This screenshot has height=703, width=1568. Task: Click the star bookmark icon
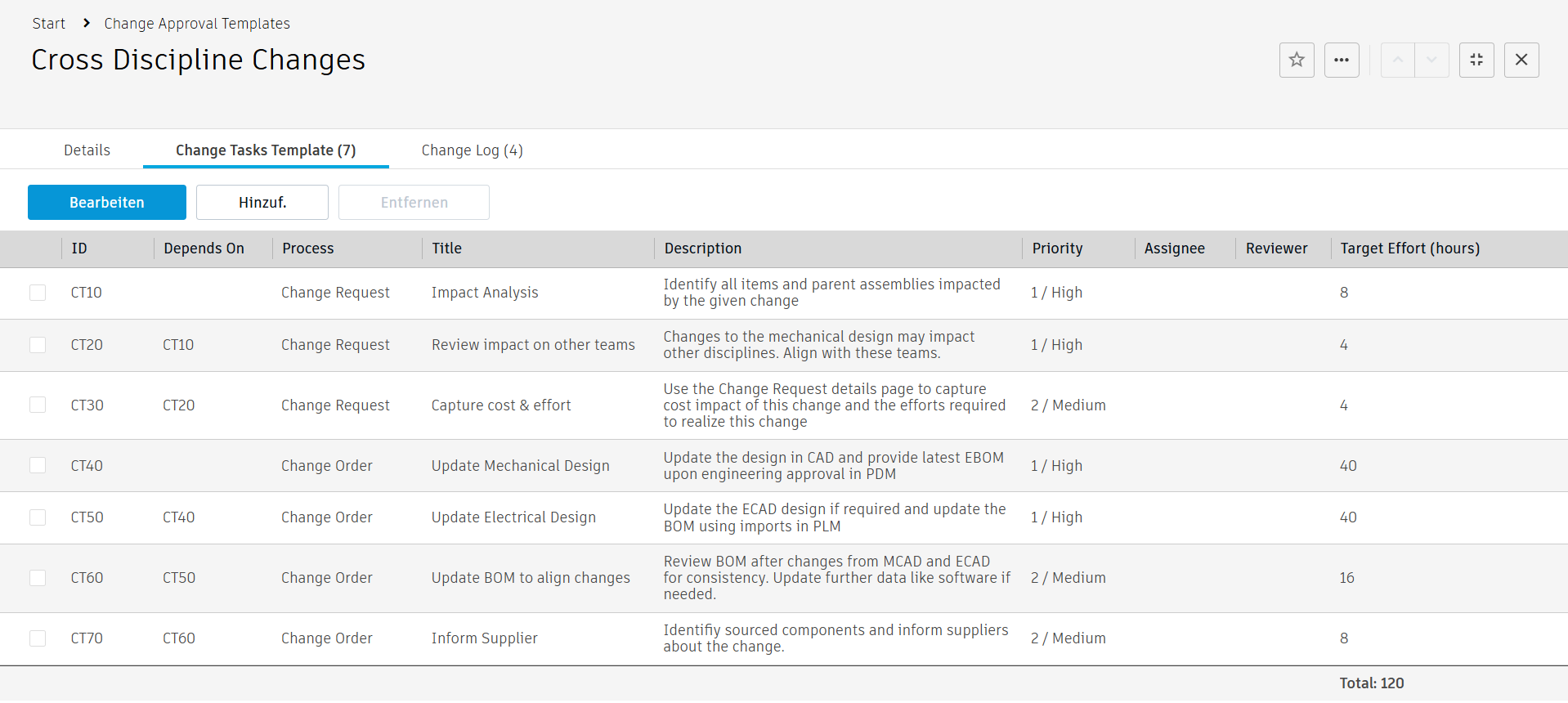[x=1297, y=60]
